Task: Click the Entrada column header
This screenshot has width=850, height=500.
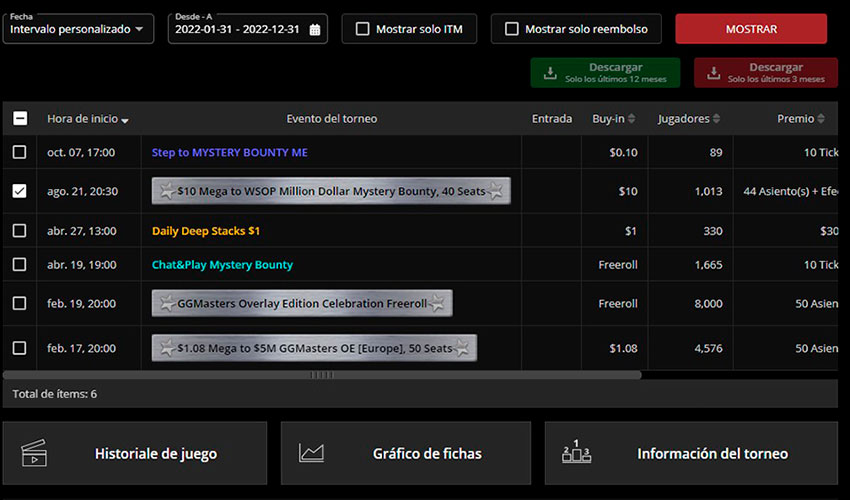Action: click(552, 118)
